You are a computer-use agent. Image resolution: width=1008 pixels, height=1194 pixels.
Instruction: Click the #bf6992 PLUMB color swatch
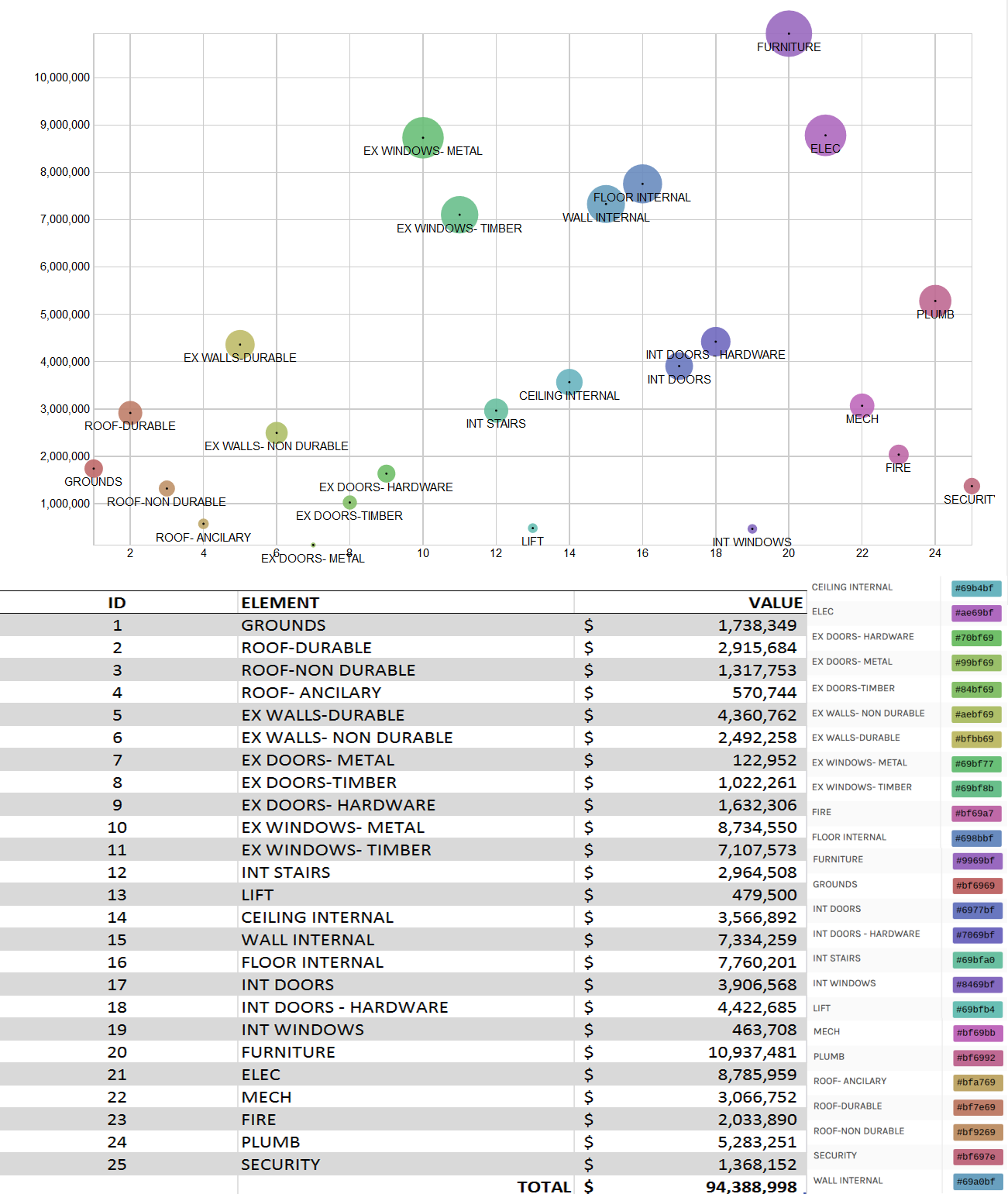click(x=976, y=1058)
